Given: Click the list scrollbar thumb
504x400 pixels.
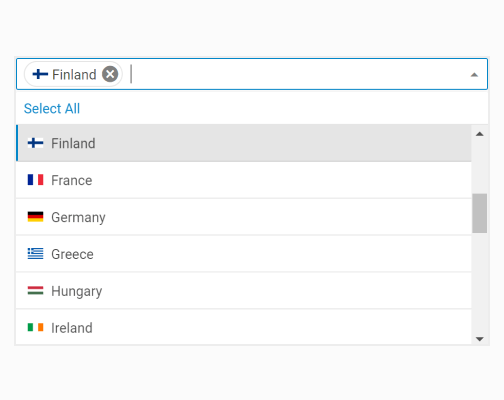Looking at the screenshot, I should pos(480,213).
